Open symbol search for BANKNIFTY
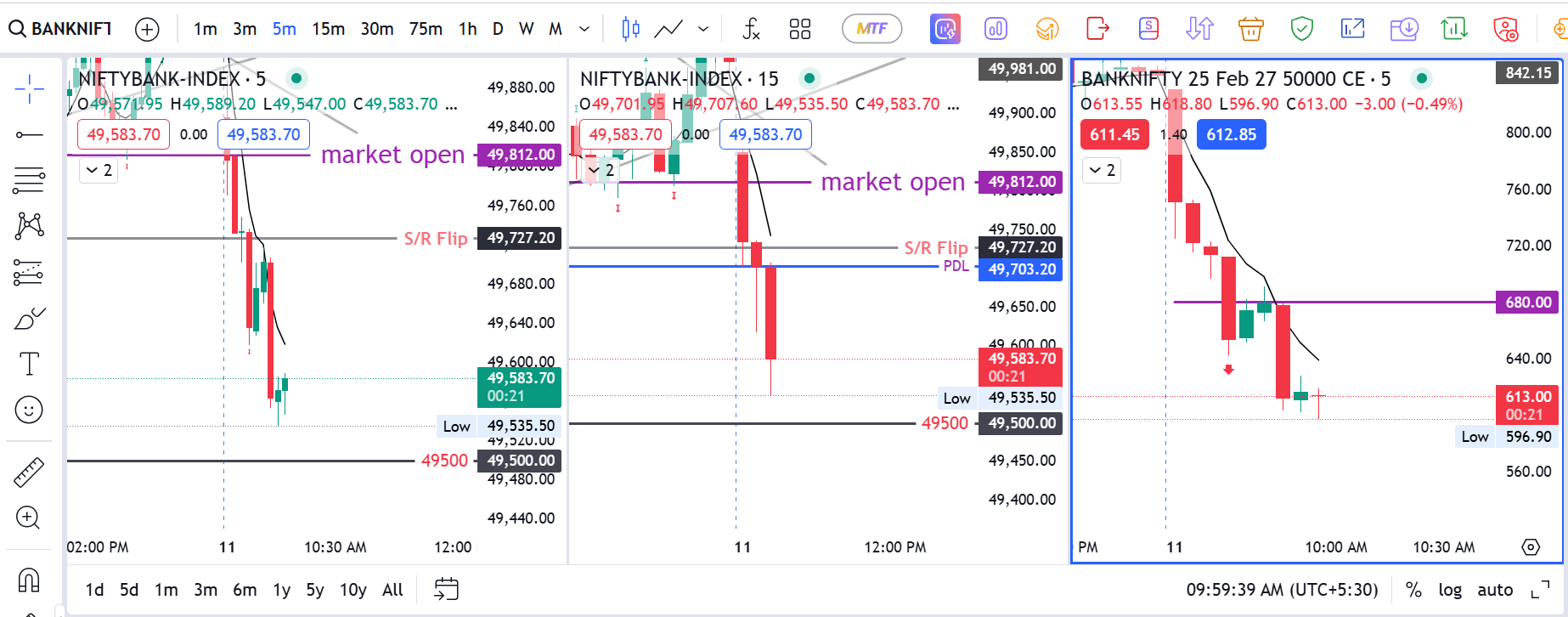 coord(59,29)
